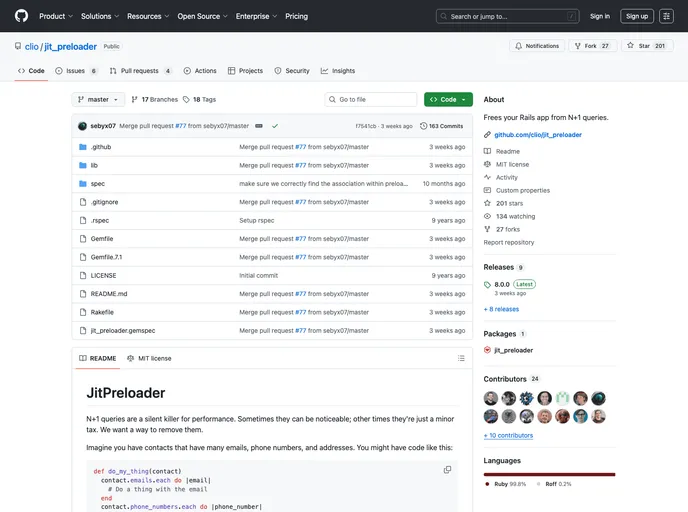This screenshot has width=688, height=512.
Task: Open the Gemfile.7.1 file
Action: (x=106, y=258)
